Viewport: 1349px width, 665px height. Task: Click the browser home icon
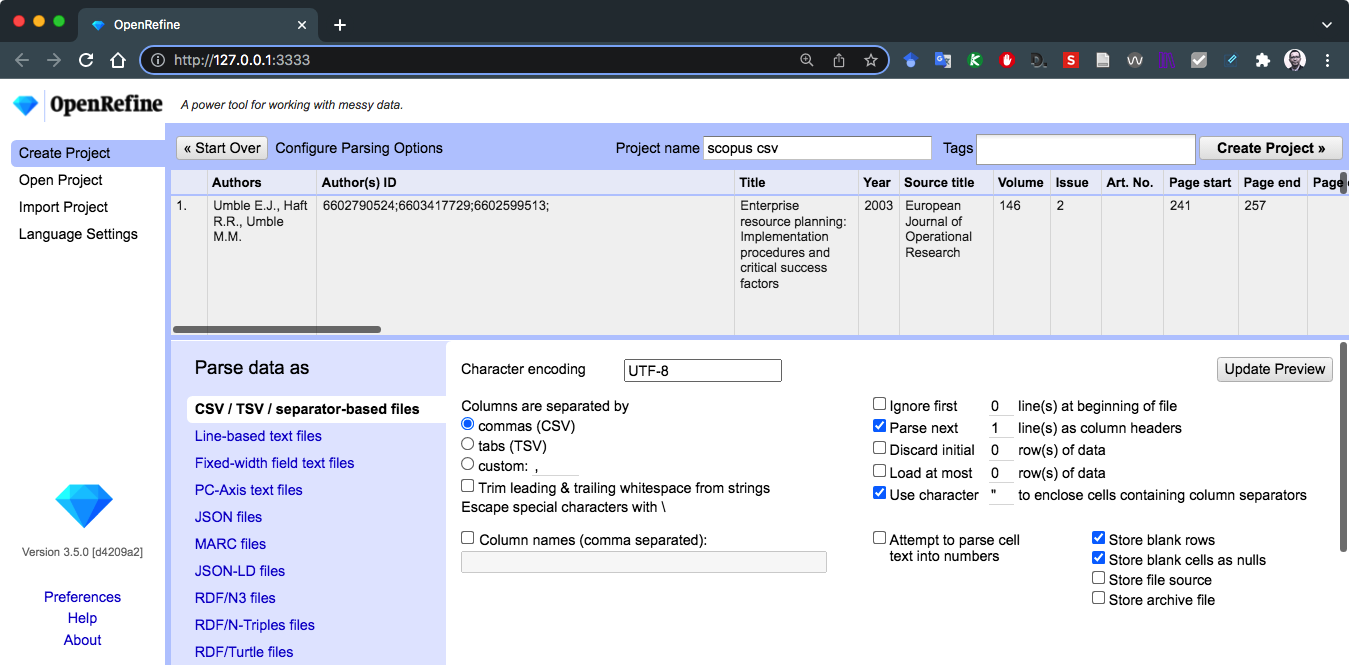[118, 60]
